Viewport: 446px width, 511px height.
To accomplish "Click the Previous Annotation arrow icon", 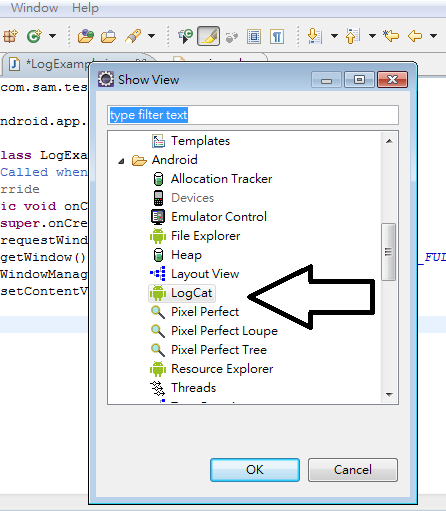I will (353, 36).
